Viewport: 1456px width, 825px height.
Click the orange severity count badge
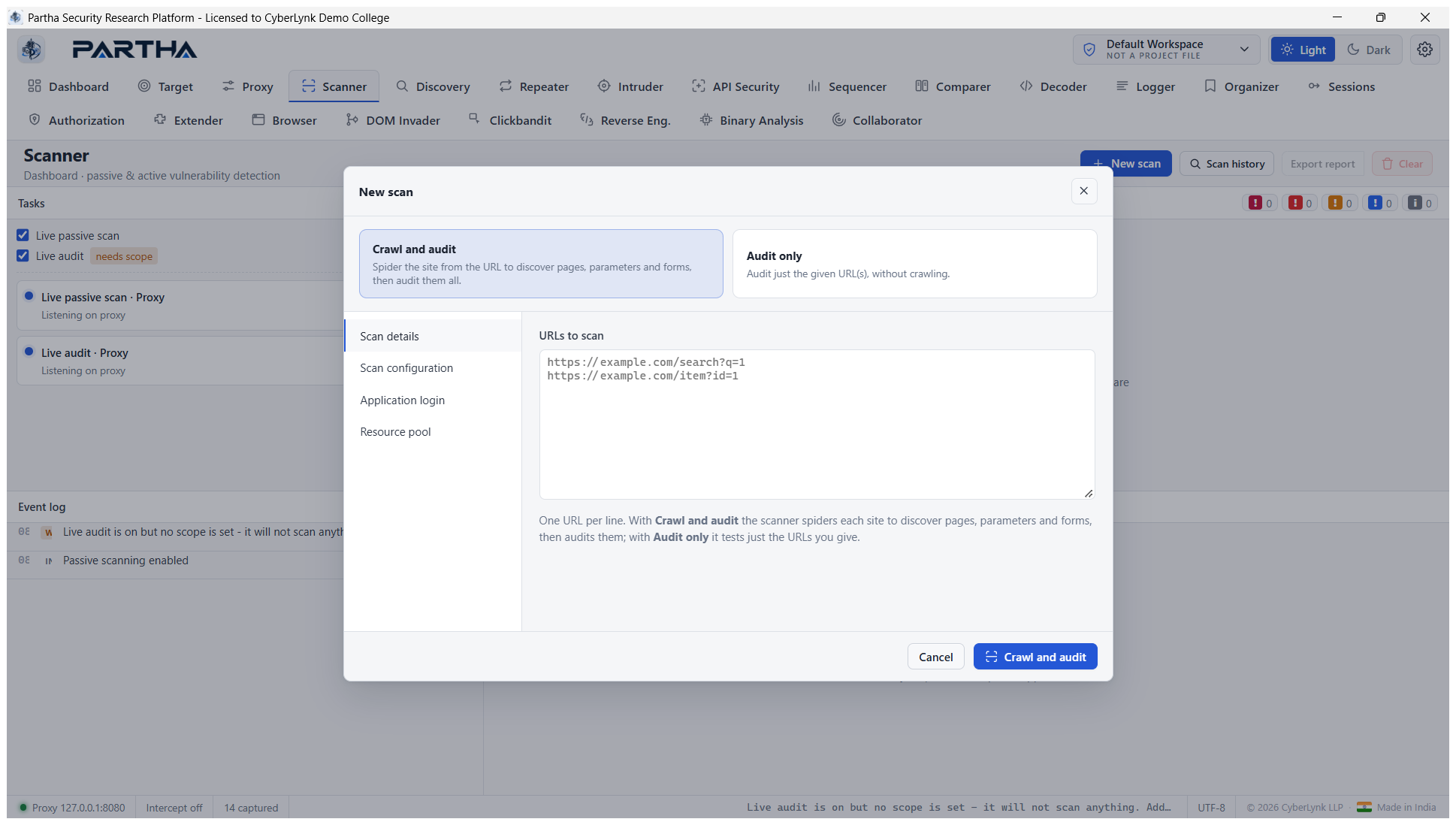point(1340,203)
